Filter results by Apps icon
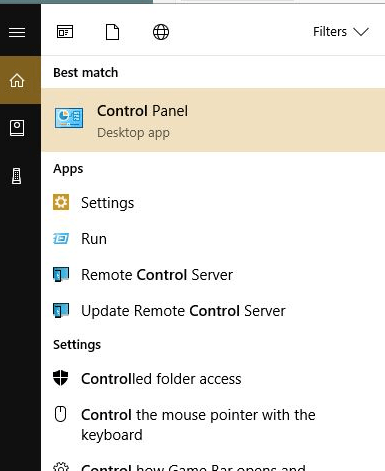The width and height of the screenshot is (385, 471). coord(65,32)
